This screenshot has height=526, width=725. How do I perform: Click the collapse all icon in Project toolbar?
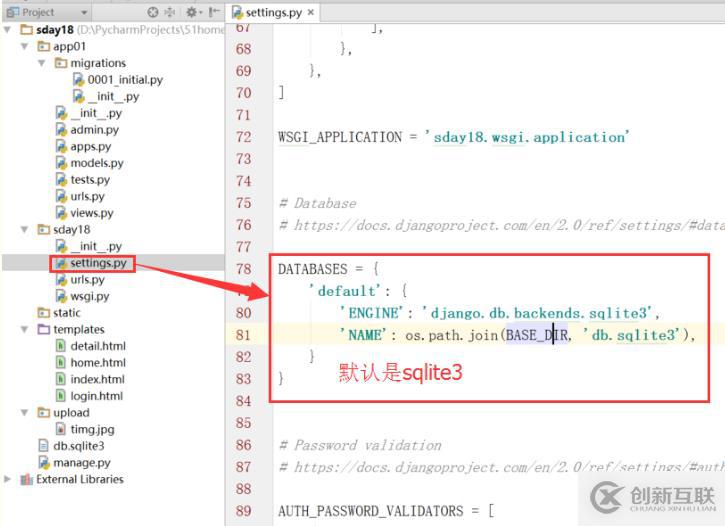tap(170, 12)
